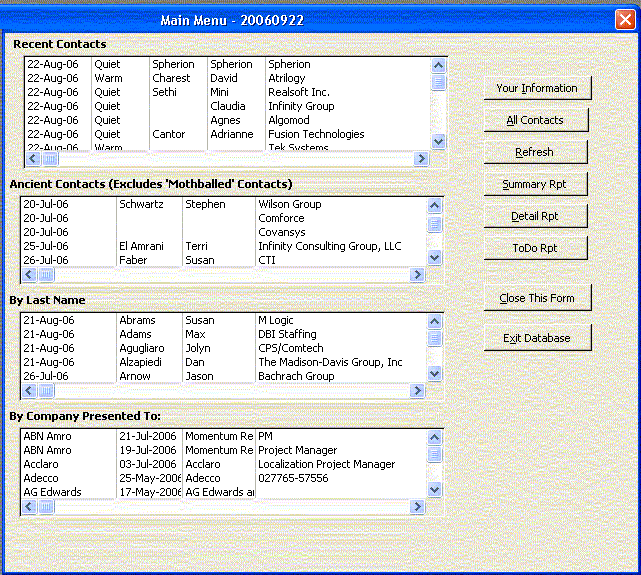This screenshot has width=641, height=575.
Task: Select the Infinity Consulting Group, LLC row
Action: click(x=224, y=246)
